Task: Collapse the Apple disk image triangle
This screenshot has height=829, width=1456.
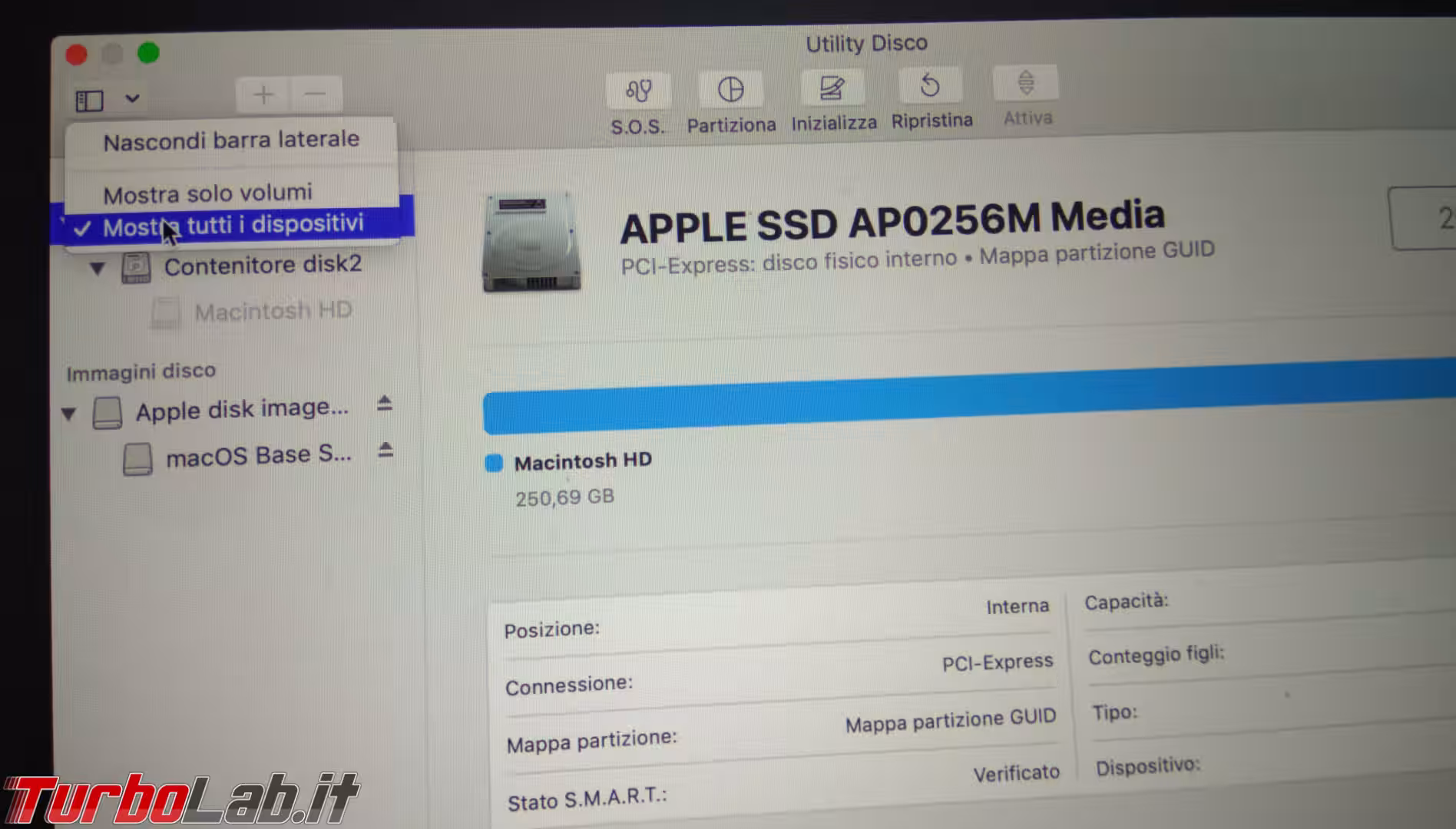Action: (68, 414)
